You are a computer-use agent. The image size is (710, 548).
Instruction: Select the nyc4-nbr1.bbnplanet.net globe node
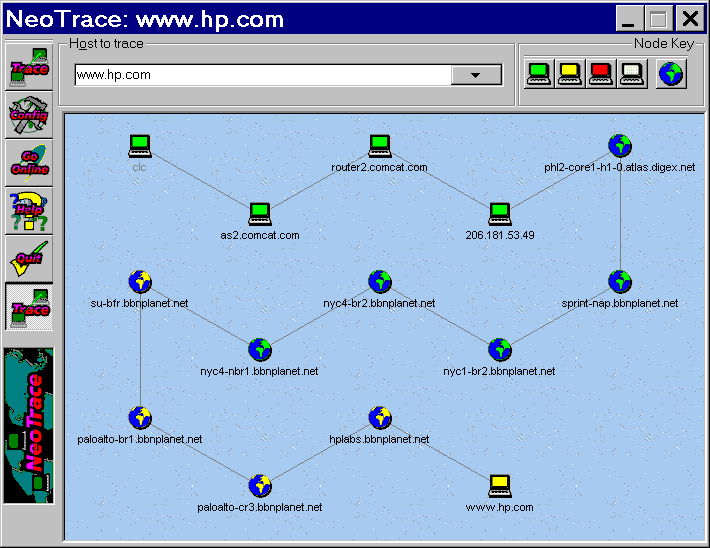[260, 349]
